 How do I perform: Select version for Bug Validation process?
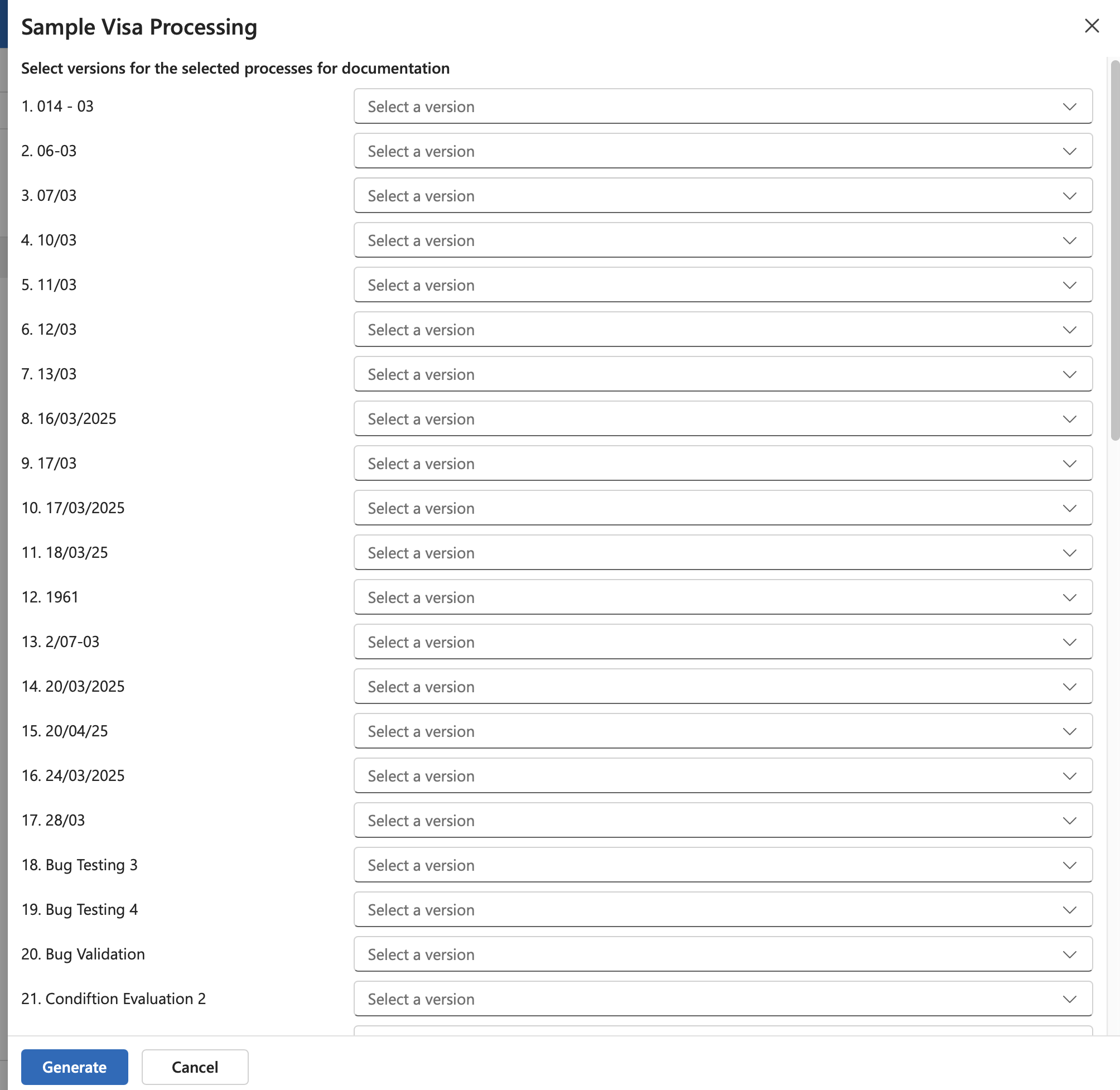coord(722,955)
